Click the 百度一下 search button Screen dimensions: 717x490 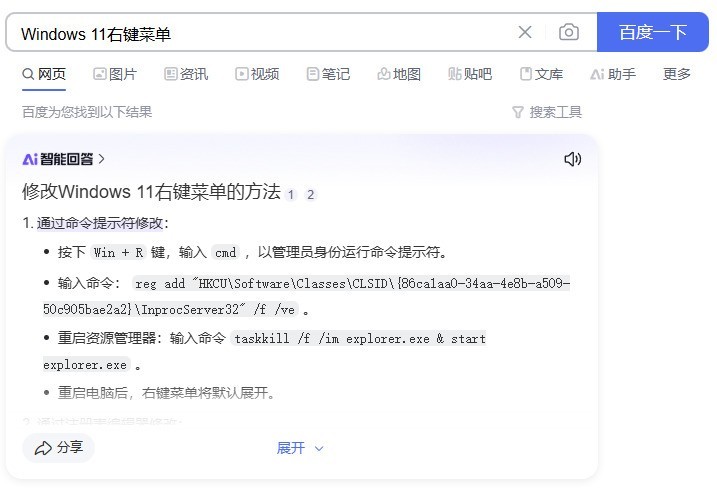click(653, 32)
